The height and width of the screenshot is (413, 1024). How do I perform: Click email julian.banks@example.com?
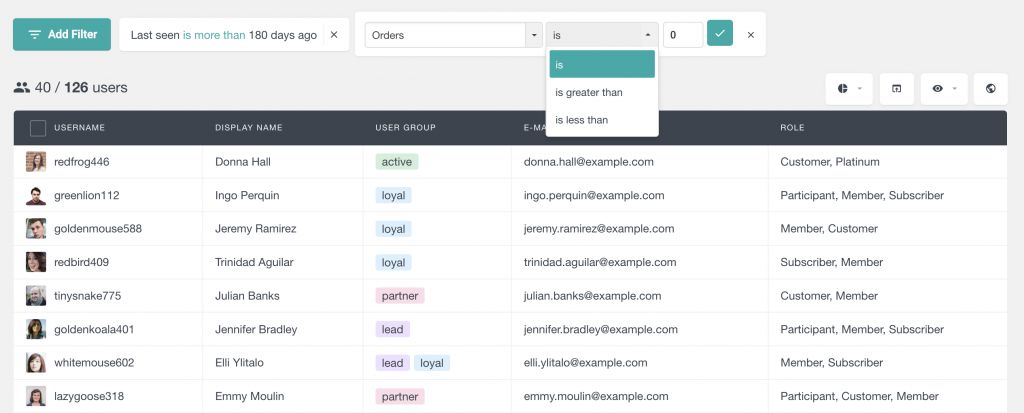coord(592,295)
